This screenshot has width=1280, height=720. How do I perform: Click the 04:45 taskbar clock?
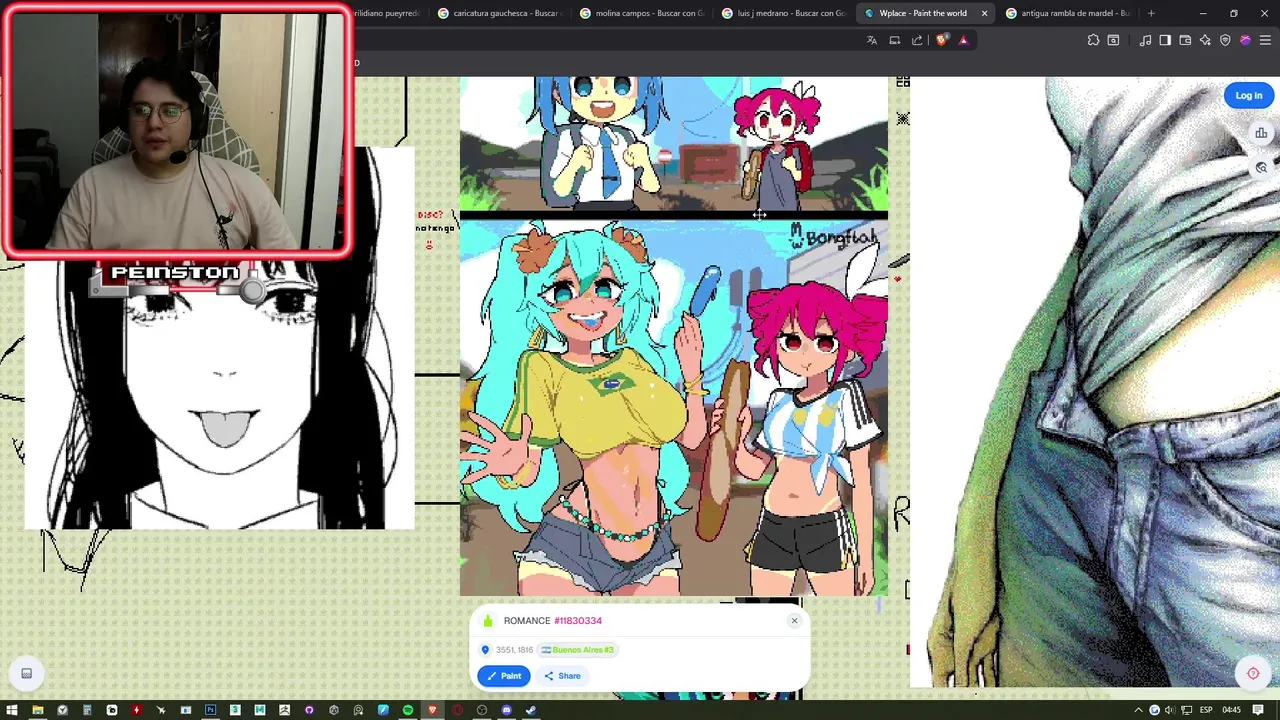pyautogui.click(x=1232, y=710)
